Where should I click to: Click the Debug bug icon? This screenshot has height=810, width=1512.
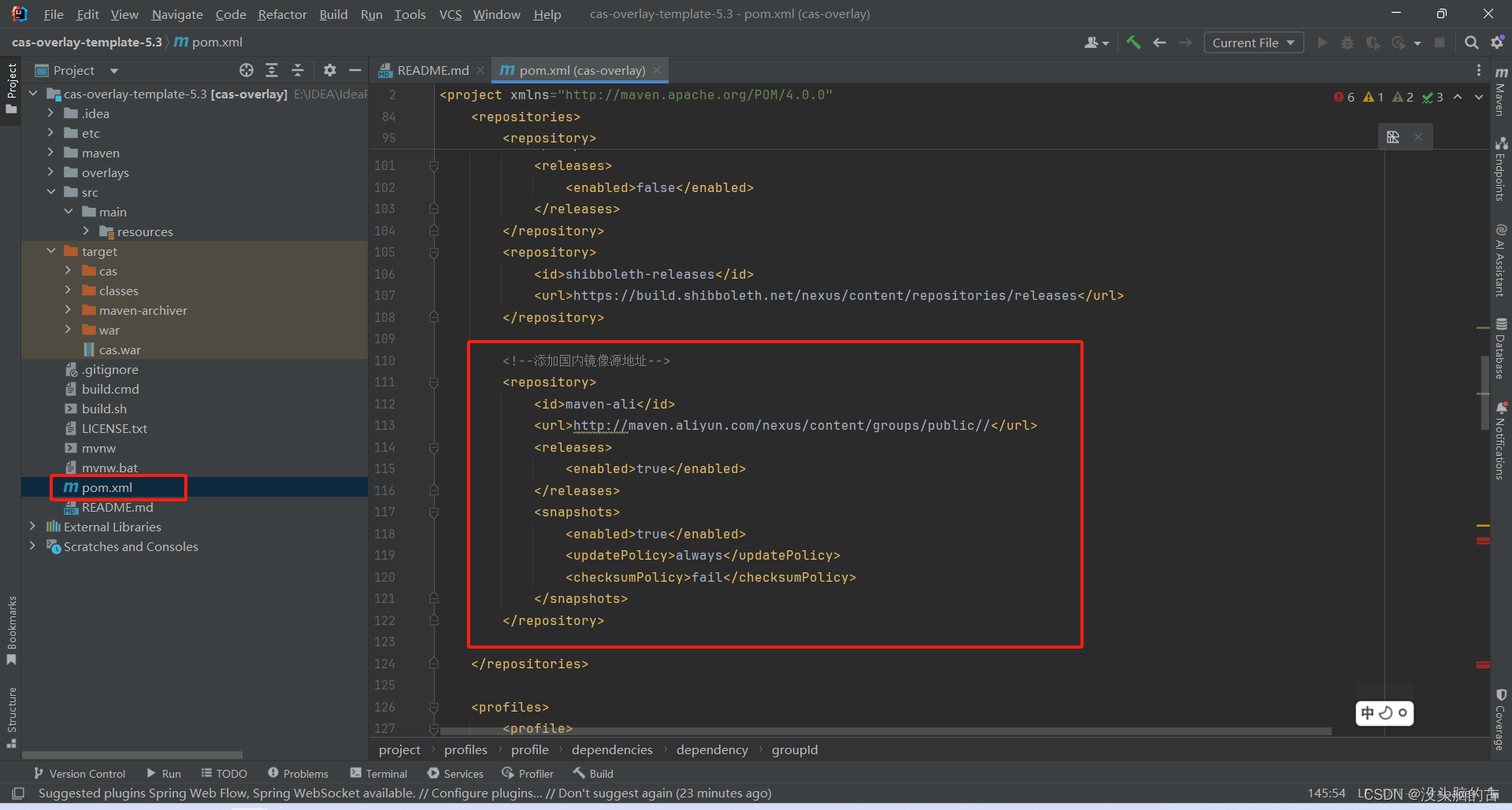tap(1347, 43)
